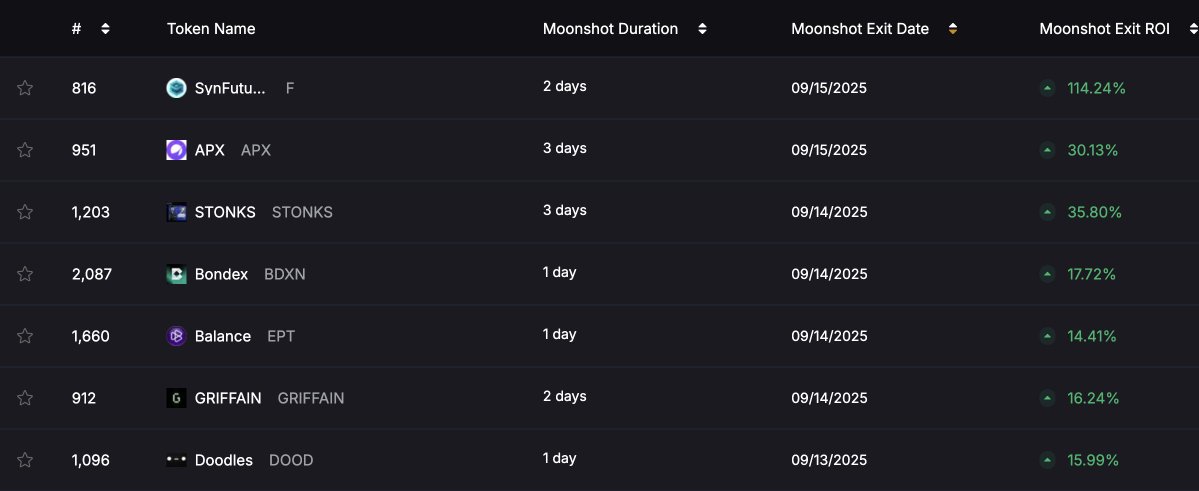This screenshot has height=491, width=1199.
Task: Click the 35.80% ROI value
Action: click(1094, 212)
